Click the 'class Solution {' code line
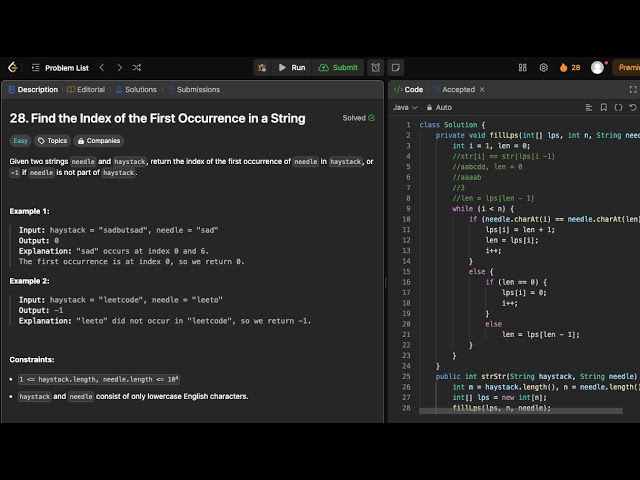Image resolution: width=640 pixels, height=480 pixels. point(452,125)
